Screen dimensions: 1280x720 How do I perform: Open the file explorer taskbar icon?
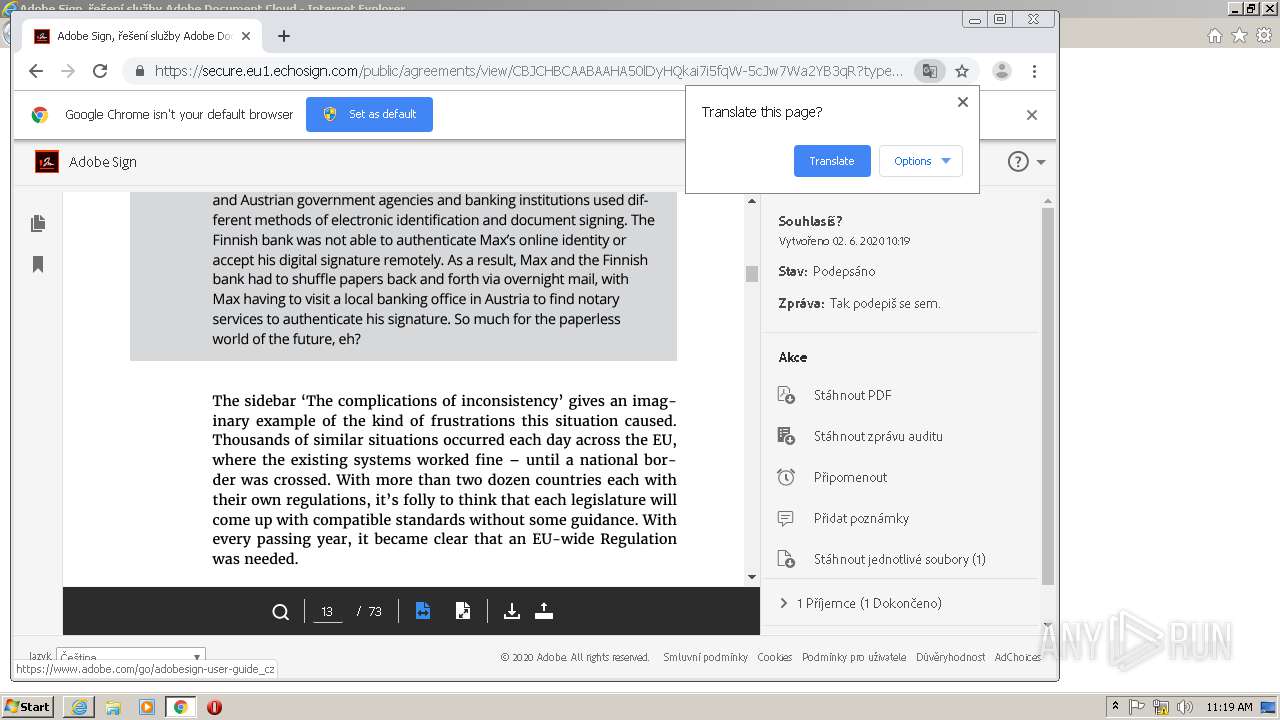pos(113,707)
